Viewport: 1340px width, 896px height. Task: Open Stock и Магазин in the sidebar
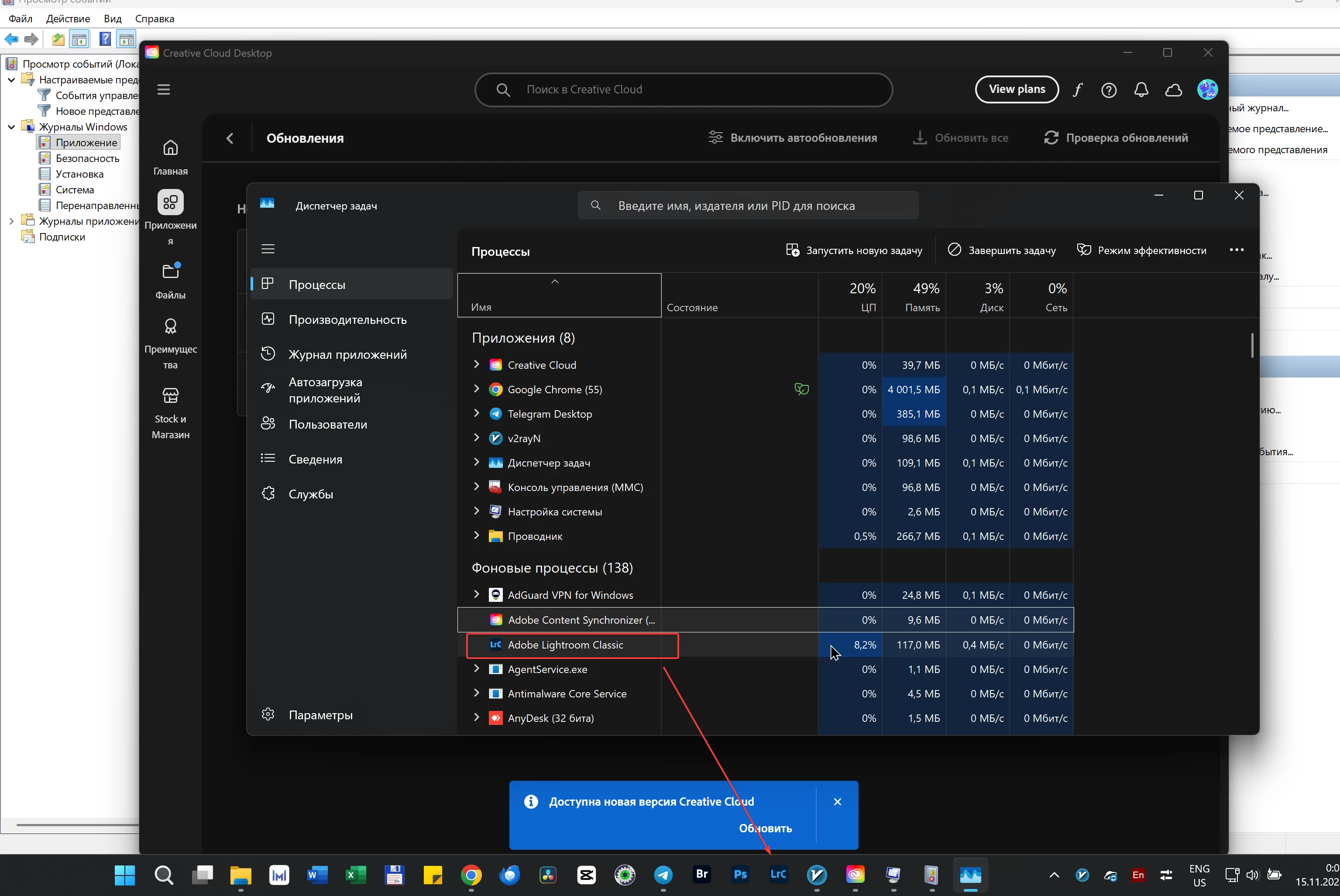pyautogui.click(x=170, y=412)
